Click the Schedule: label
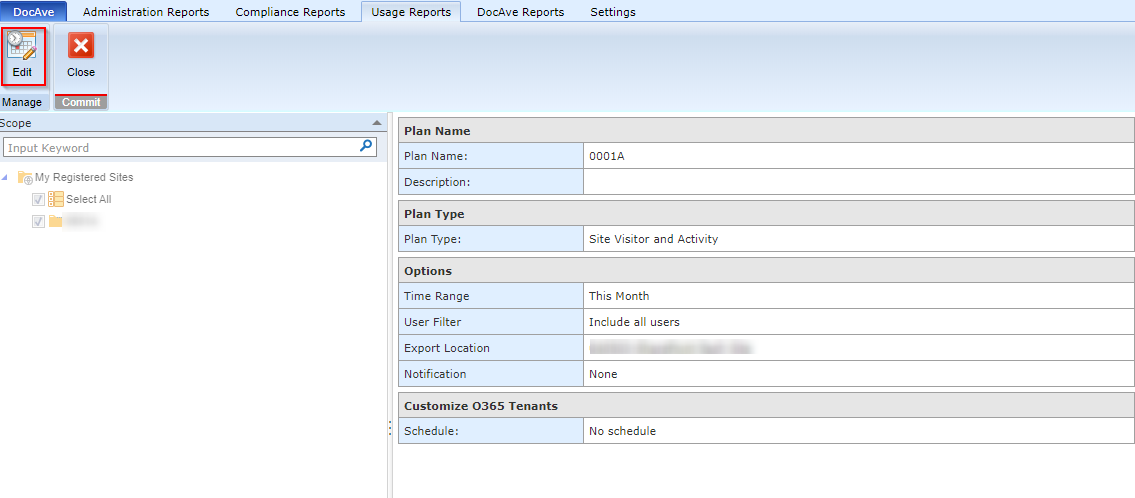 point(431,431)
